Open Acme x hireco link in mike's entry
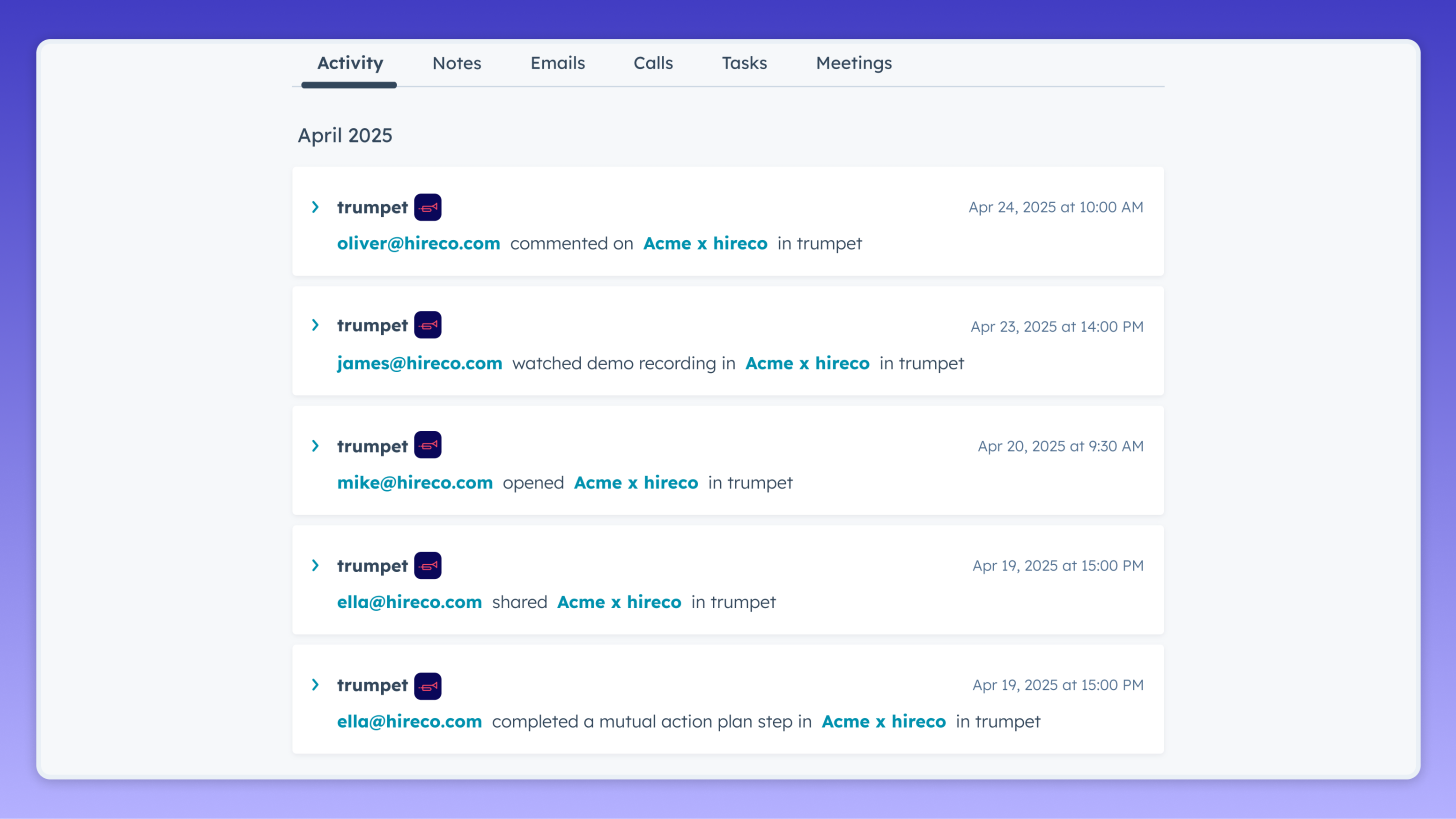The image size is (1456, 819). point(636,483)
